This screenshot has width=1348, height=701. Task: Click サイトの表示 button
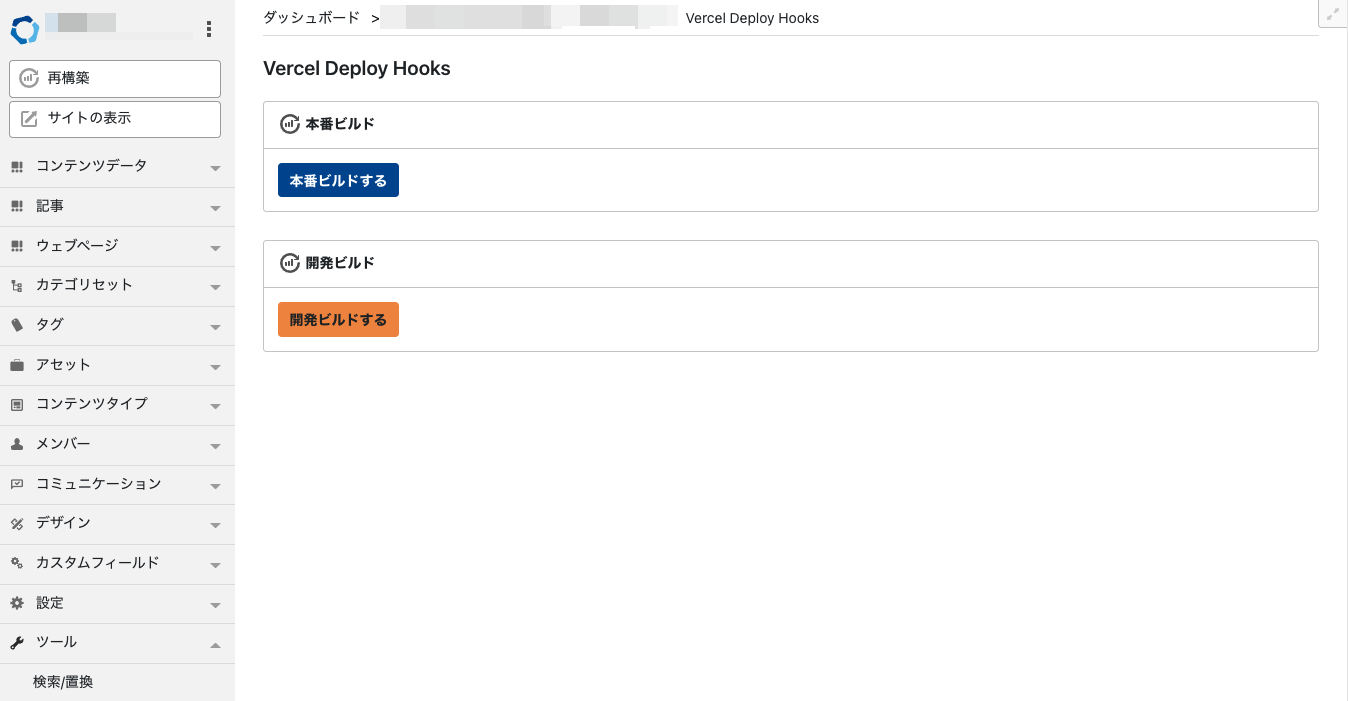[115, 119]
